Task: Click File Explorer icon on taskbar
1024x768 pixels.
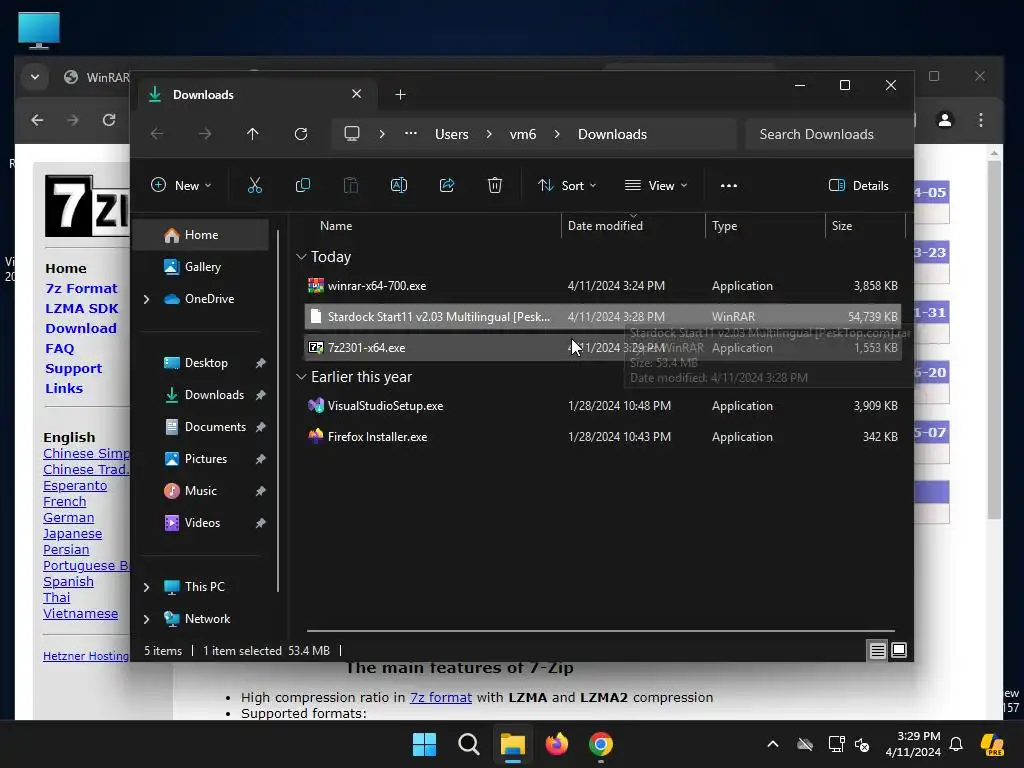Action: (513, 744)
